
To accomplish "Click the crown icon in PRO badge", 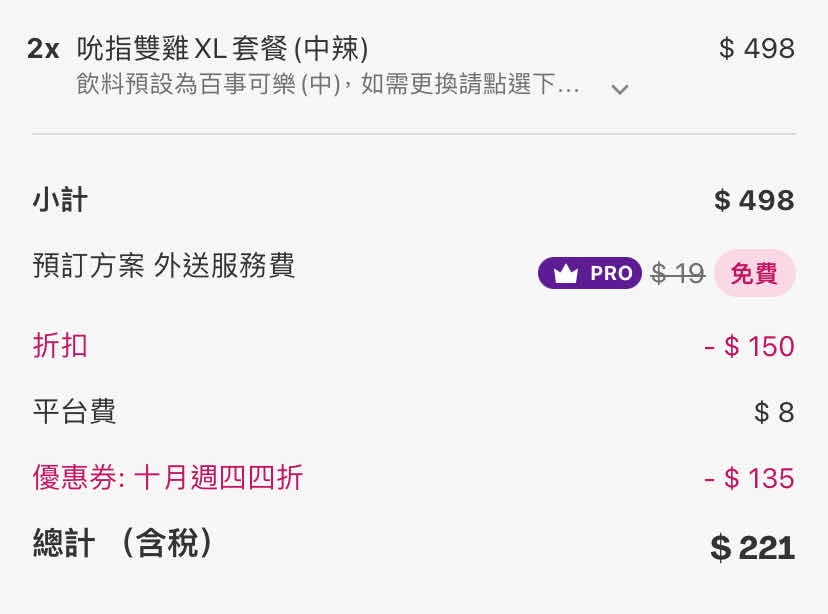I will (566, 274).
